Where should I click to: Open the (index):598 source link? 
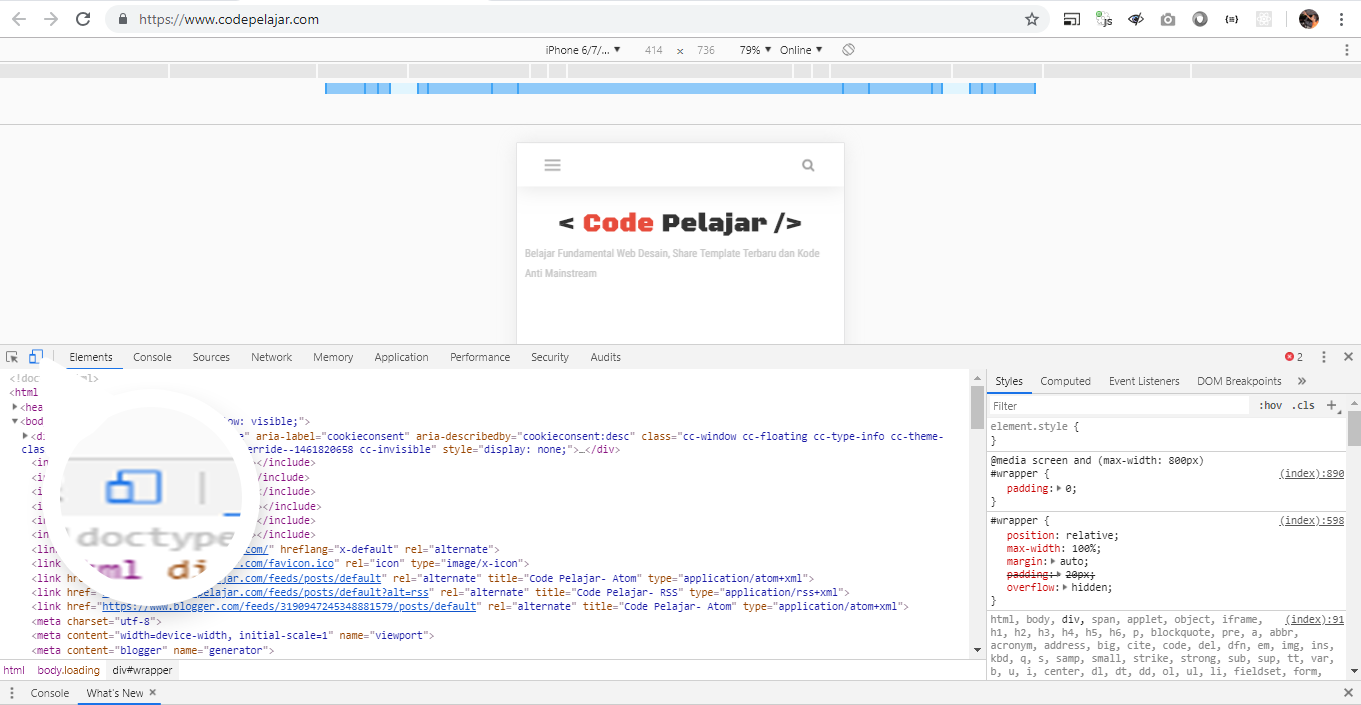pos(1312,521)
